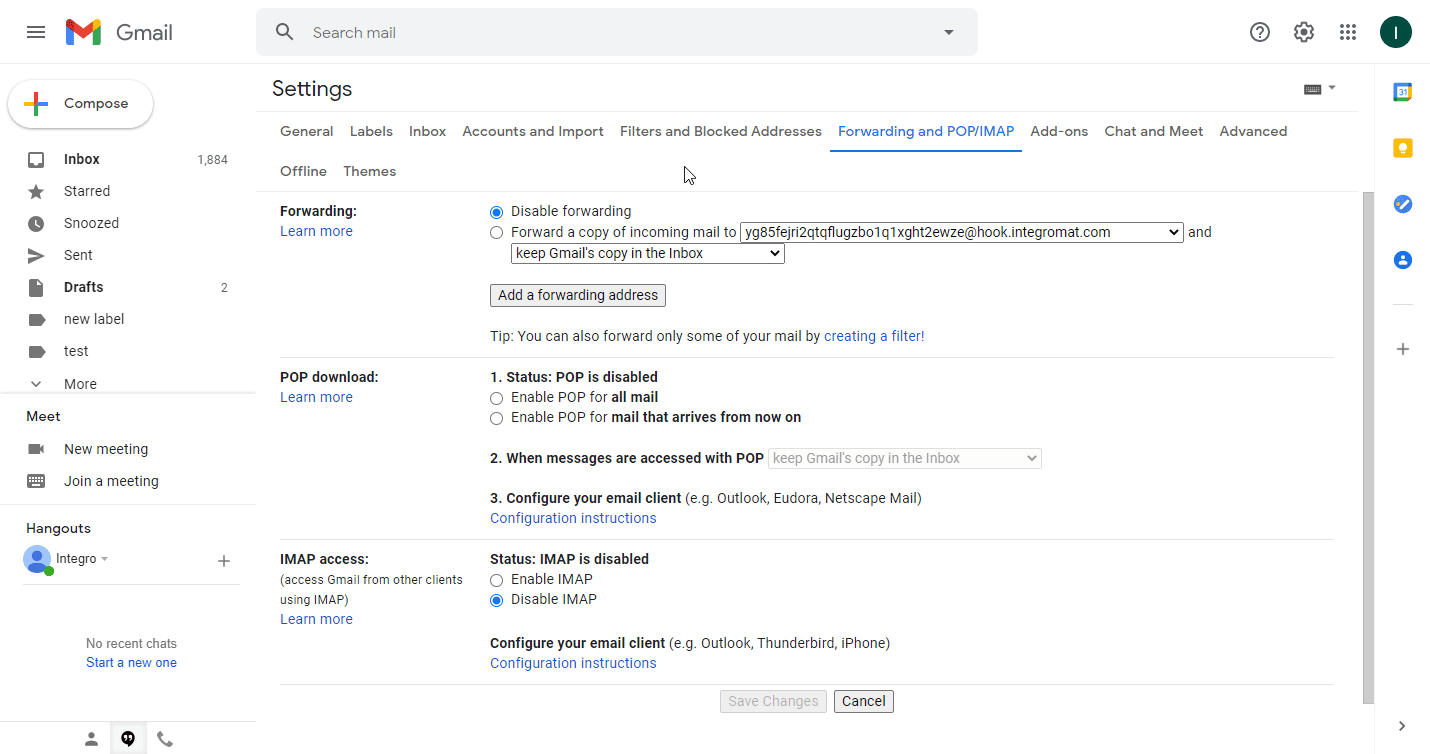The image size is (1430, 754).
Task: Open Google Keep side panel icon
Action: (x=1402, y=148)
